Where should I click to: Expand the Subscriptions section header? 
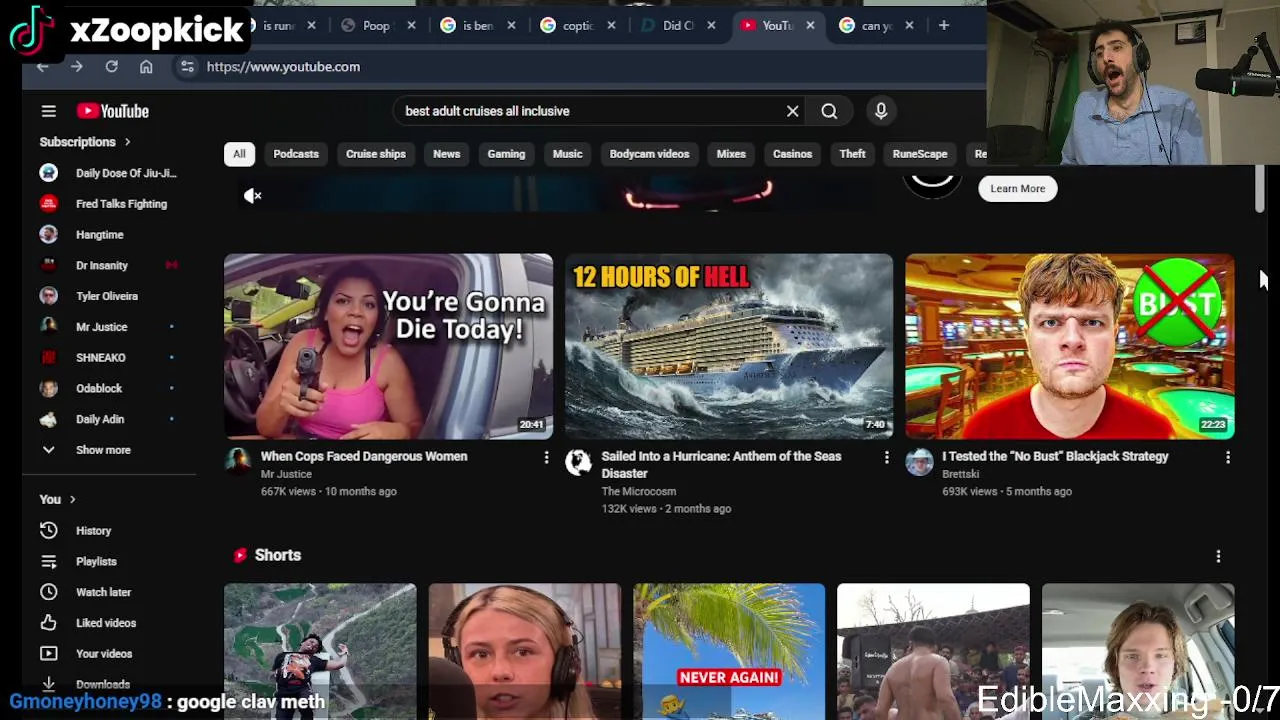click(x=85, y=142)
